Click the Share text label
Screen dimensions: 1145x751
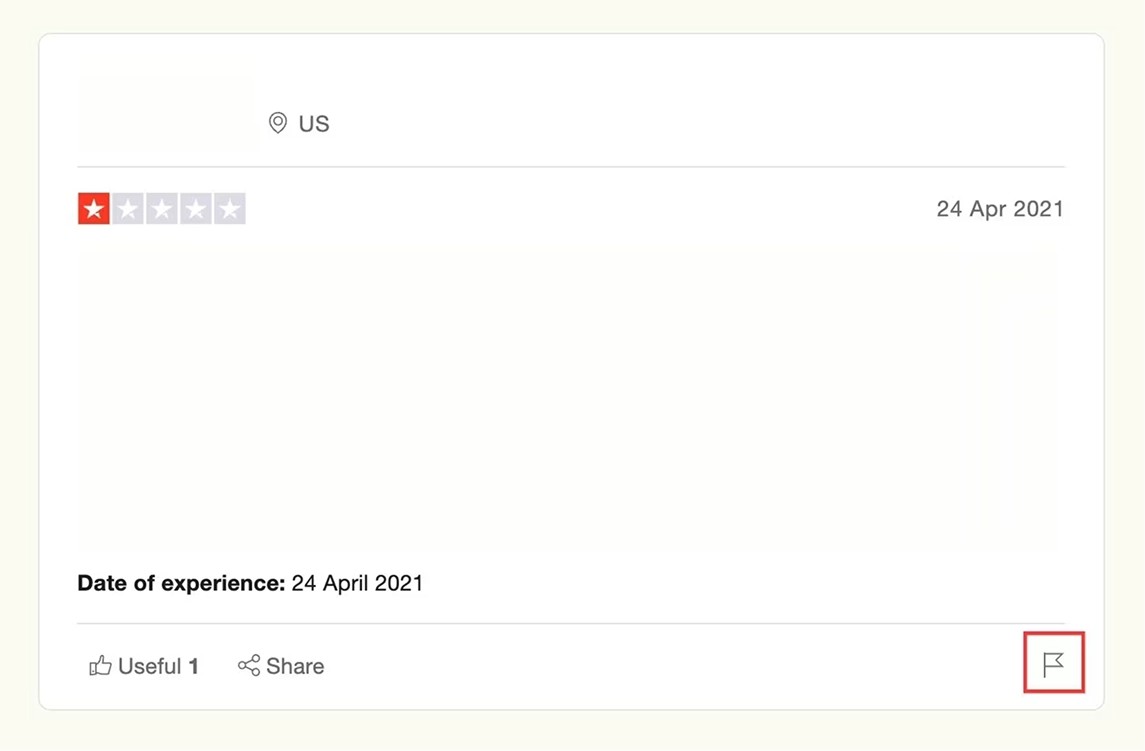pos(295,666)
